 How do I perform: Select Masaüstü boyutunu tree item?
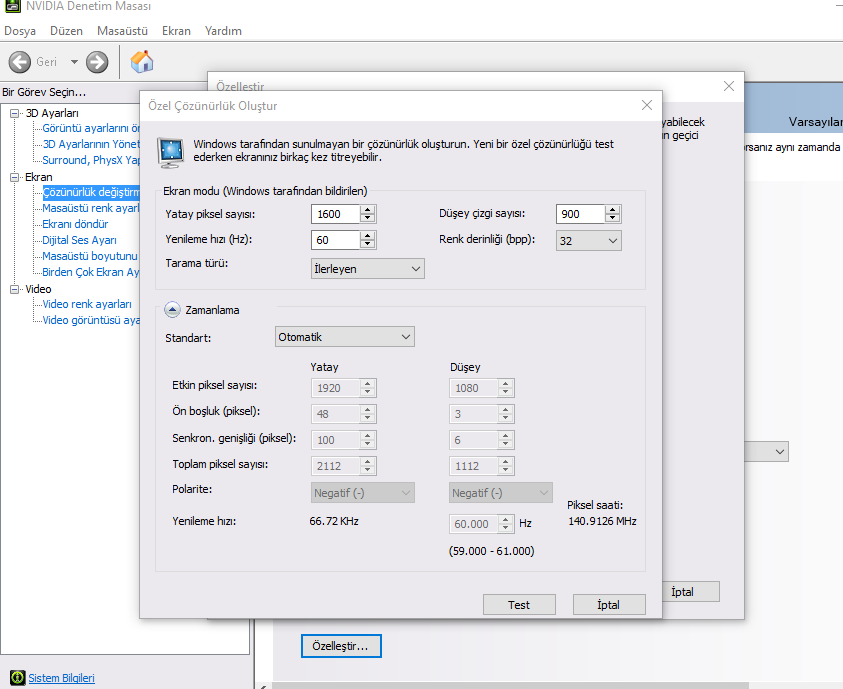tap(90, 256)
